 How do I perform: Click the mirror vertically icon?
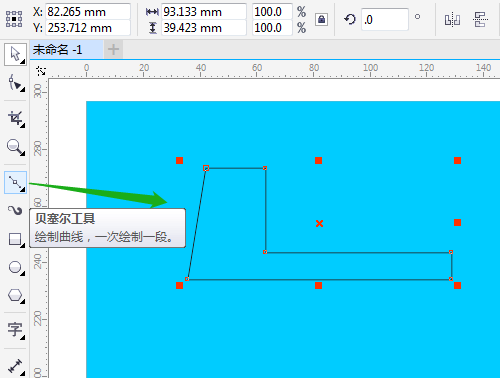click(480, 20)
